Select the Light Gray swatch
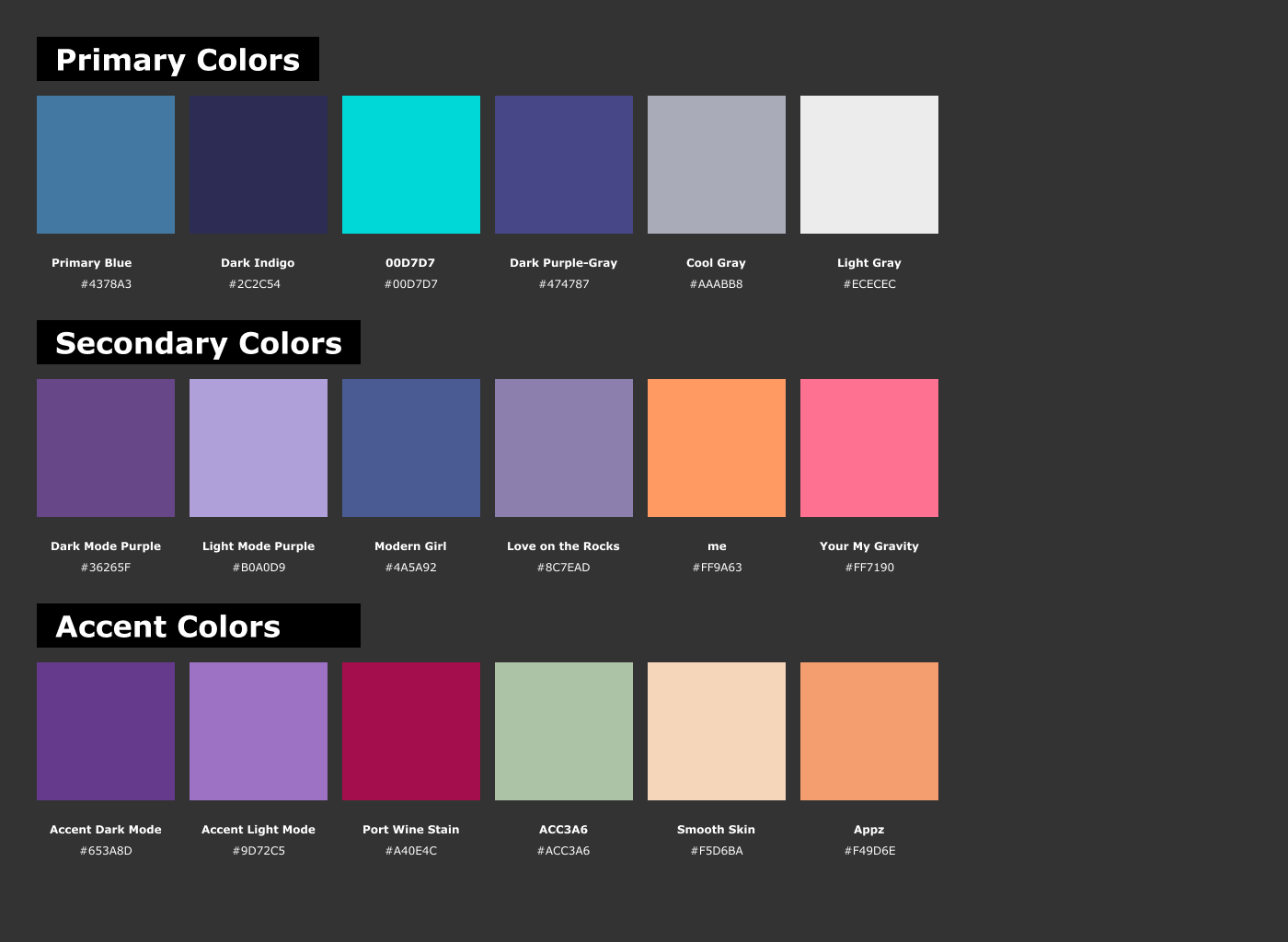The image size is (1288, 942). (869, 165)
